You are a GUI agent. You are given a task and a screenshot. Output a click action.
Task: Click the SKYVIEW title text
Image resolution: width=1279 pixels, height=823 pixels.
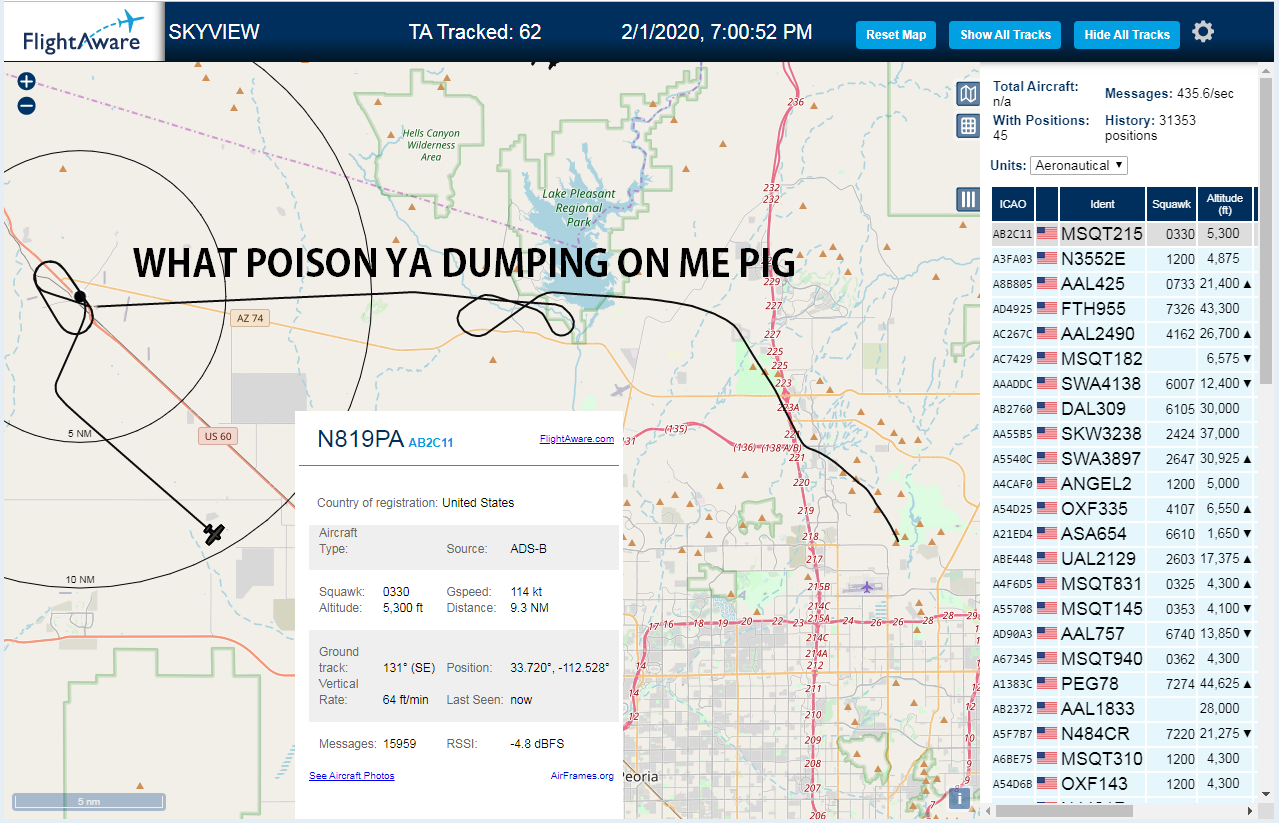[213, 32]
